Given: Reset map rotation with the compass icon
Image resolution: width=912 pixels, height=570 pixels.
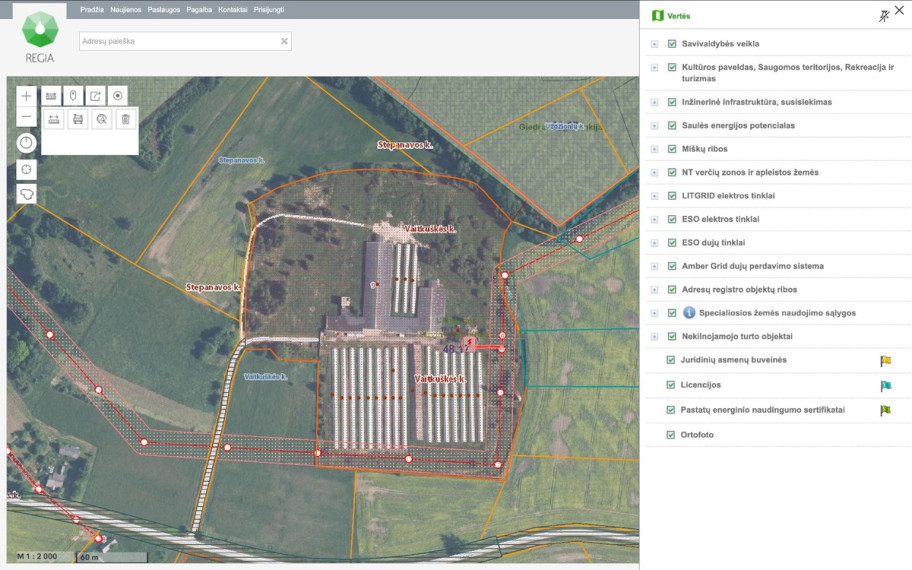Looking at the screenshot, I should pyautogui.click(x=26, y=143).
